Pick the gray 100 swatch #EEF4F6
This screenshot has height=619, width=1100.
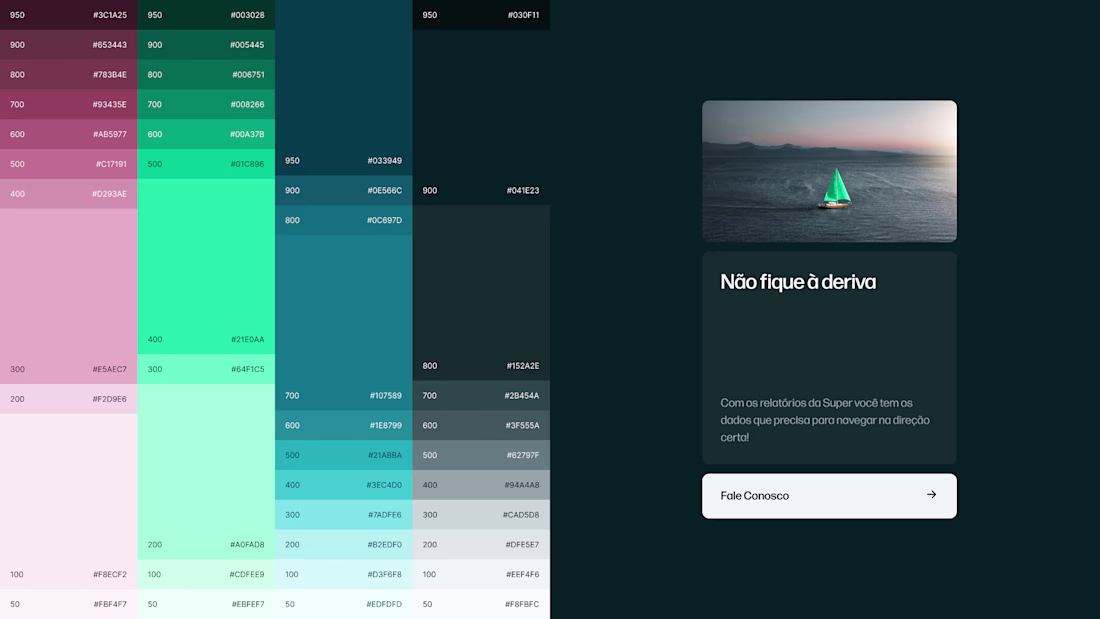481,574
